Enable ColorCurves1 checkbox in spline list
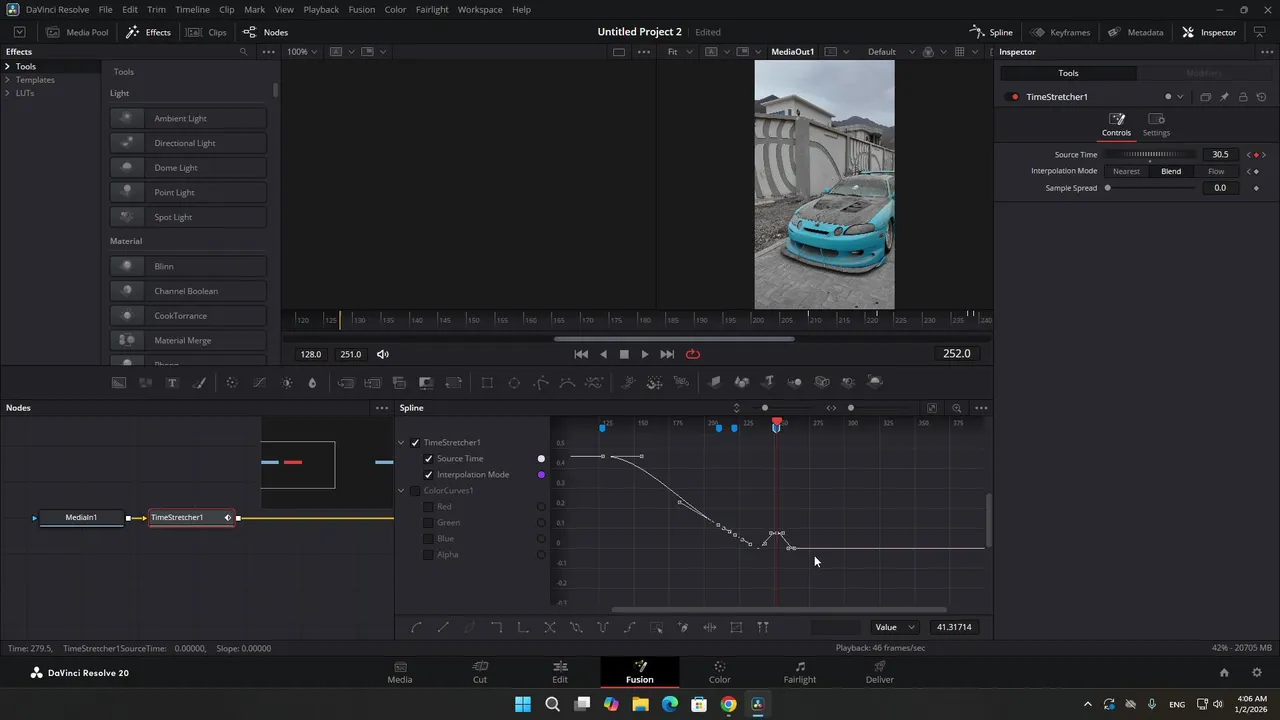The height and width of the screenshot is (720, 1280). coord(415,491)
